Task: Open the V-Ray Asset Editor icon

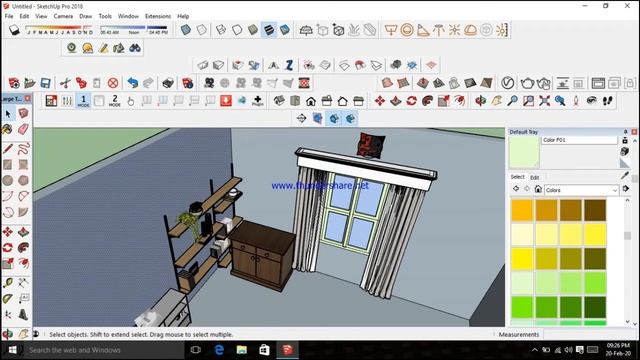Action: (507, 83)
